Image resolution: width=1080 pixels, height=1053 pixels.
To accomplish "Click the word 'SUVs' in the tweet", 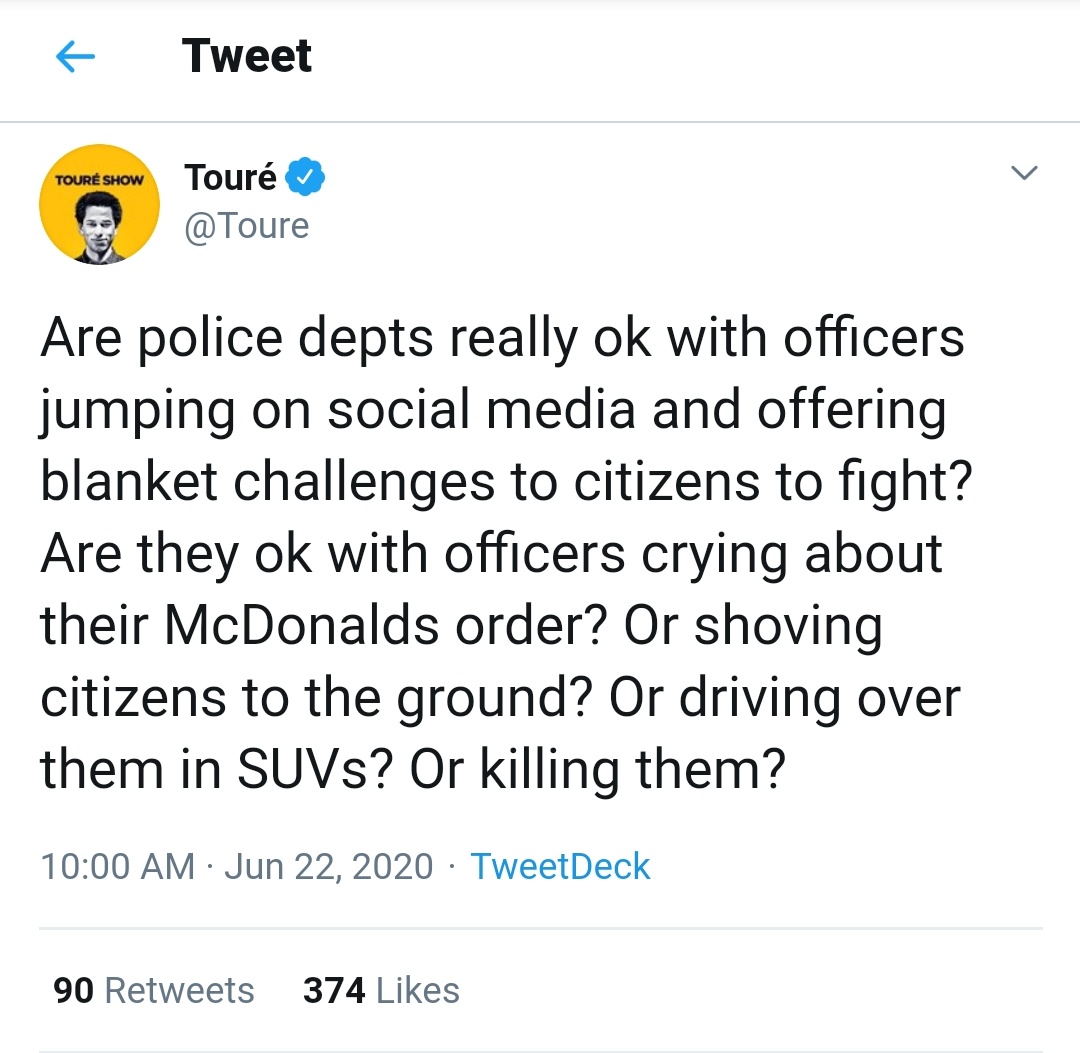I will (x=324, y=769).
